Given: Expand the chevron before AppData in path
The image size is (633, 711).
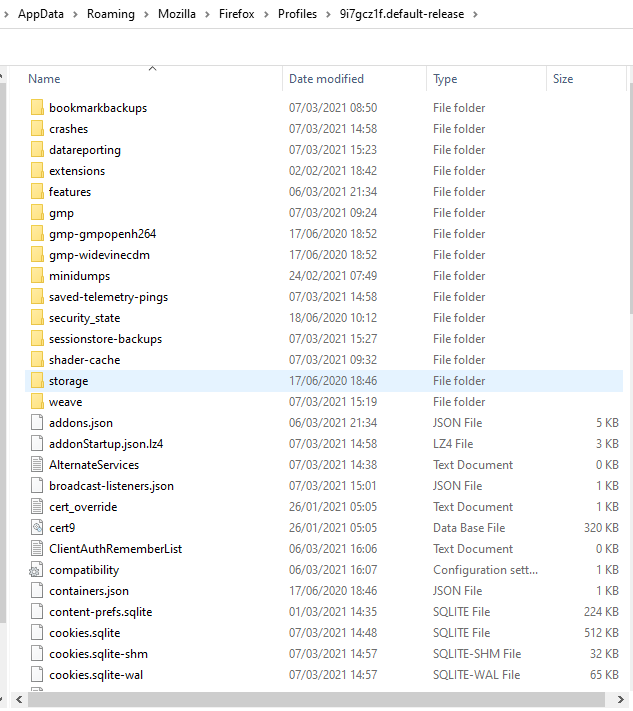Looking at the screenshot, I should click(x=6, y=15).
